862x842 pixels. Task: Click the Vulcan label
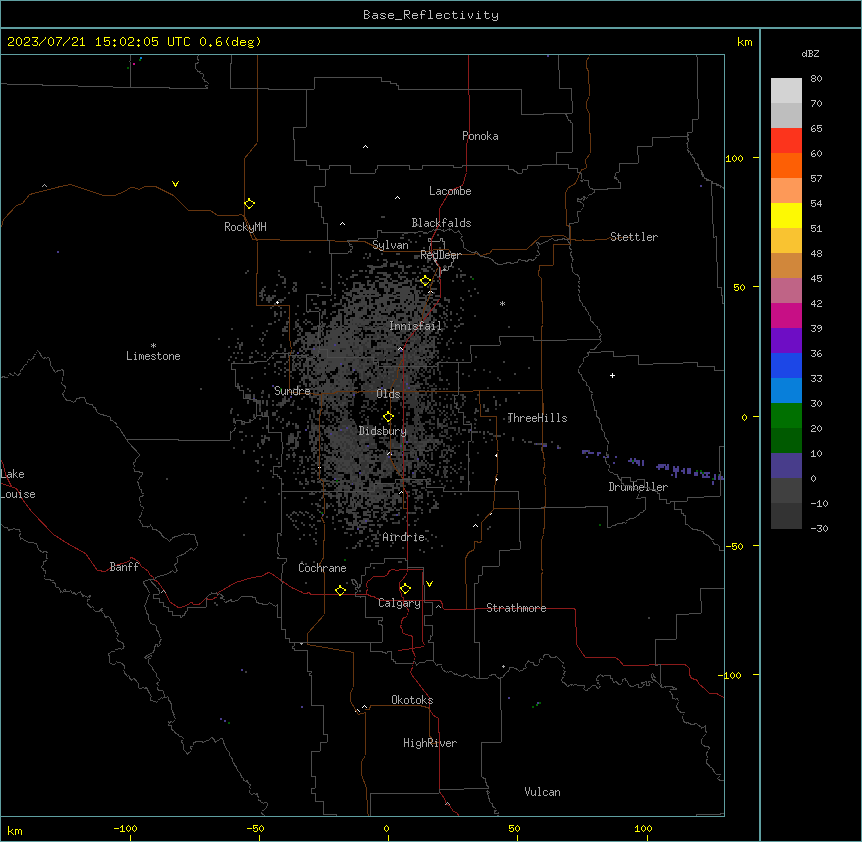point(542,792)
